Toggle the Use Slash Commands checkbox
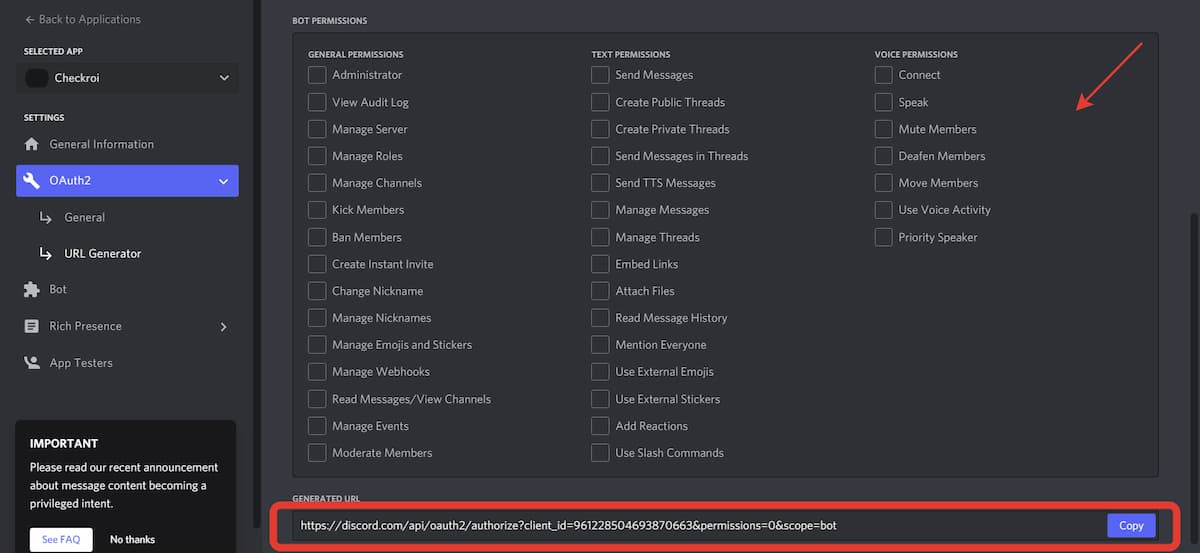 point(600,453)
